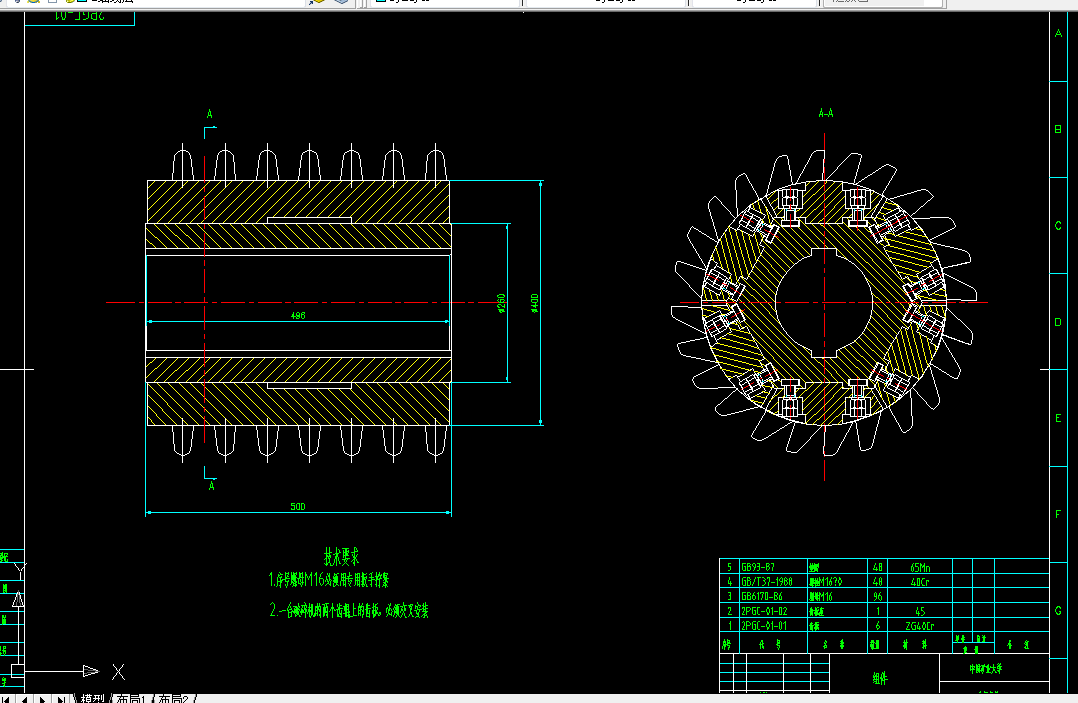Screen dimensions: 1078x703
Task: Pick the ø400 diameter dimension text
Action: tap(534, 303)
